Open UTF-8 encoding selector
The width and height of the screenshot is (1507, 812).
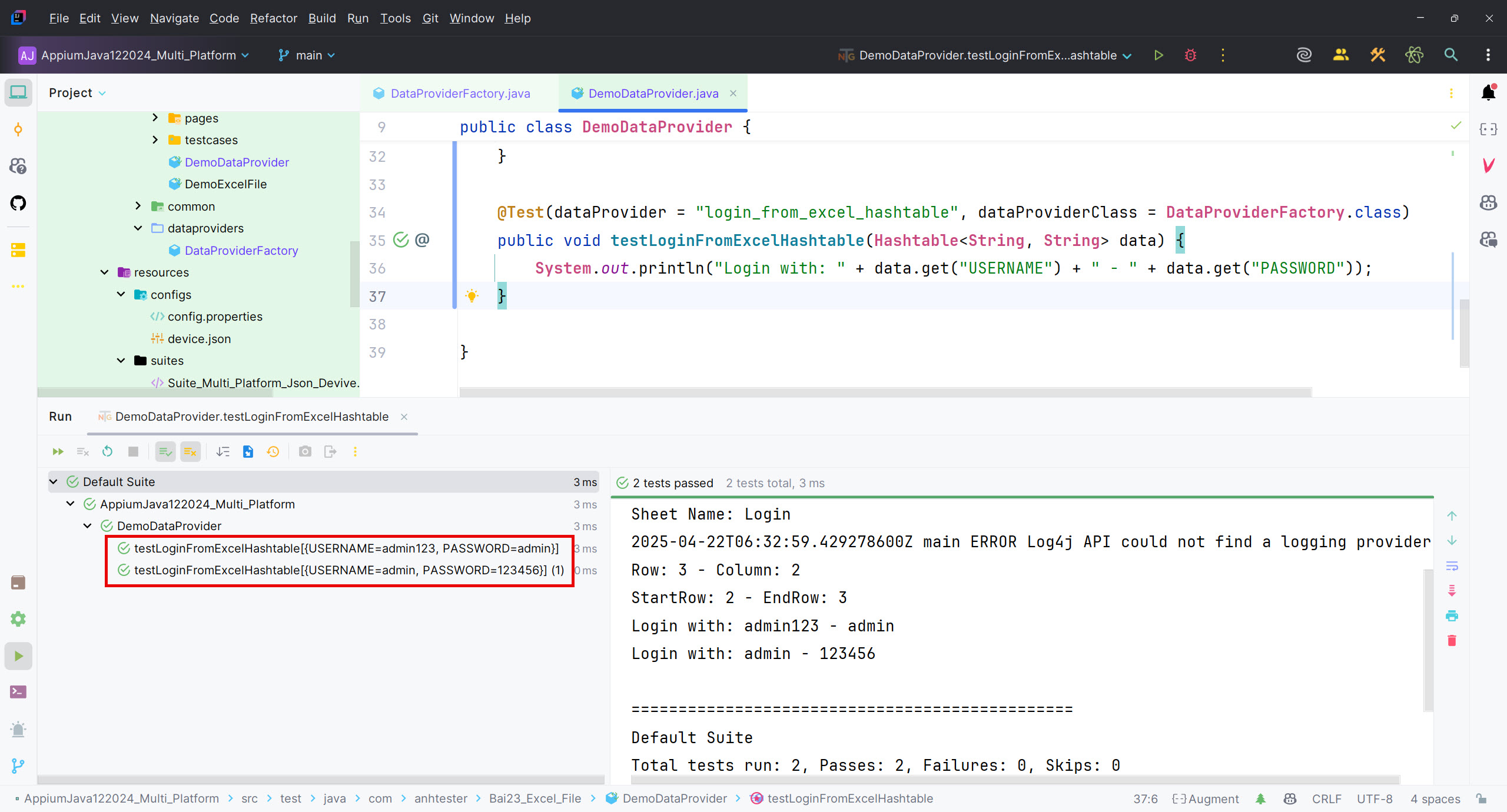pyautogui.click(x=1375, y=798)
